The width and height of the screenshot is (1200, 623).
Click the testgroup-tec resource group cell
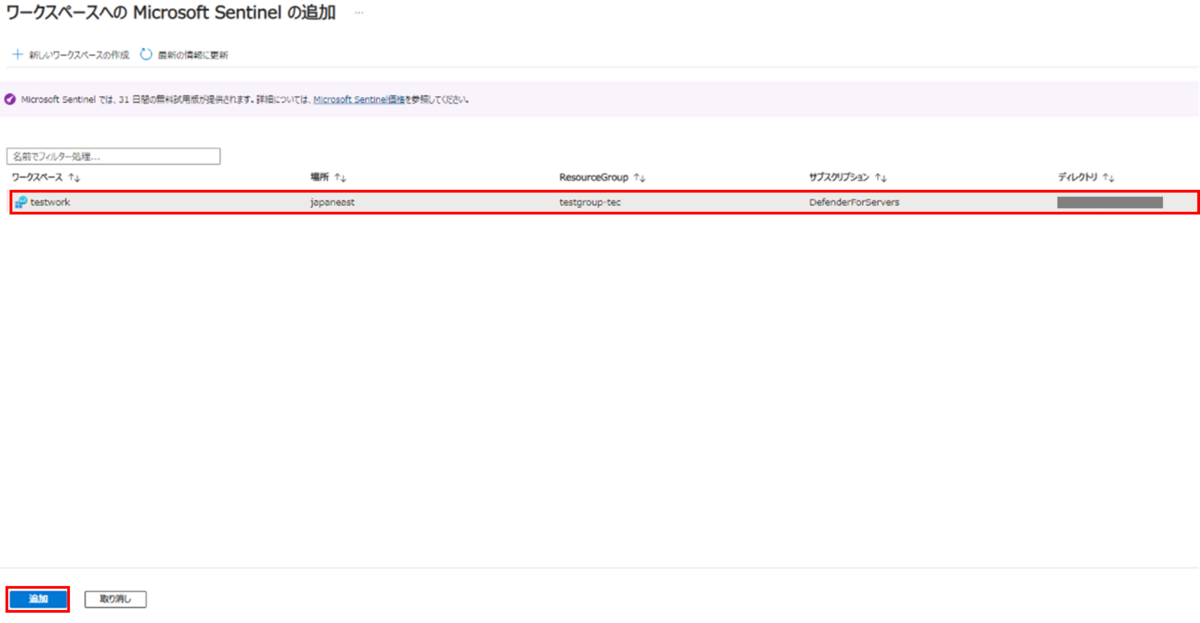click(x=590, y=202)
